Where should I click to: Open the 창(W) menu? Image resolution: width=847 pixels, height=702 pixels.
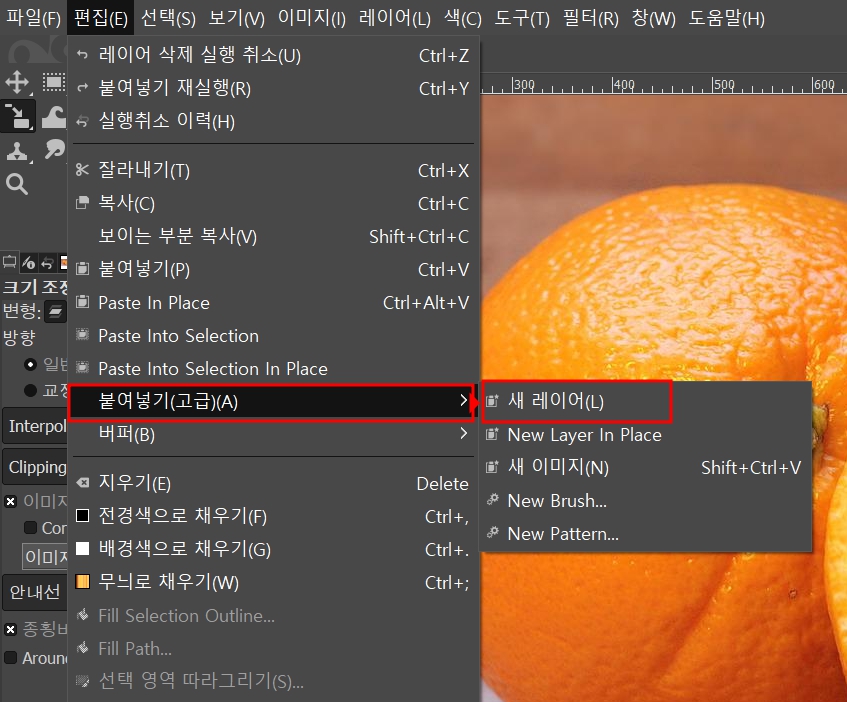point(654,18)
